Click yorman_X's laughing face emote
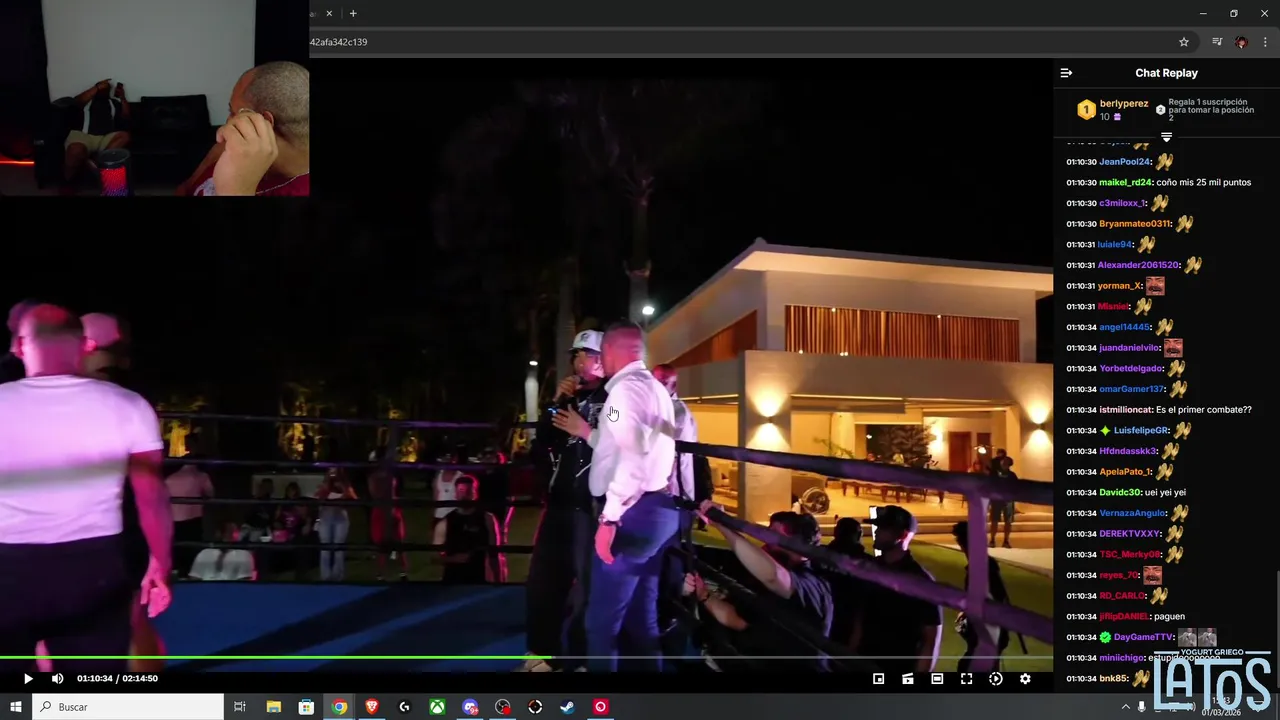Viewport: 1280px width, 720px height. pos(1155,286)
